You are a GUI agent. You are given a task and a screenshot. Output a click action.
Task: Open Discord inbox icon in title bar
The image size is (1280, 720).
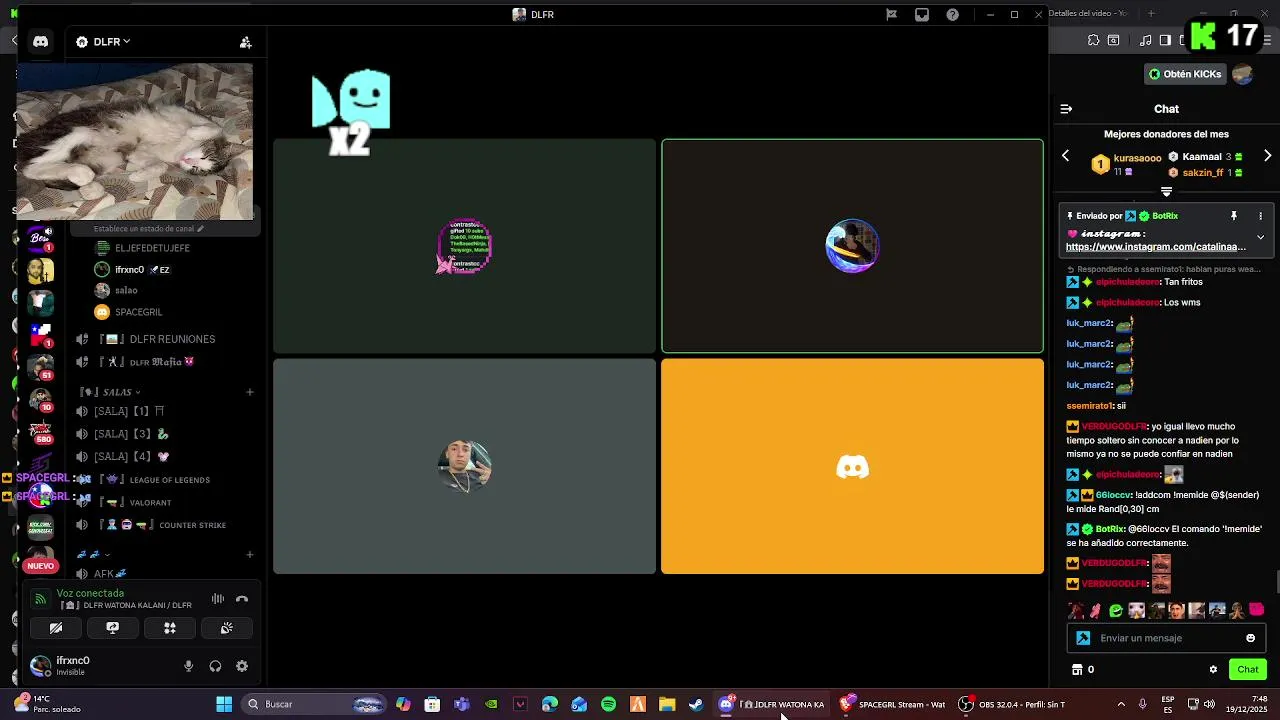pos(922,15)
